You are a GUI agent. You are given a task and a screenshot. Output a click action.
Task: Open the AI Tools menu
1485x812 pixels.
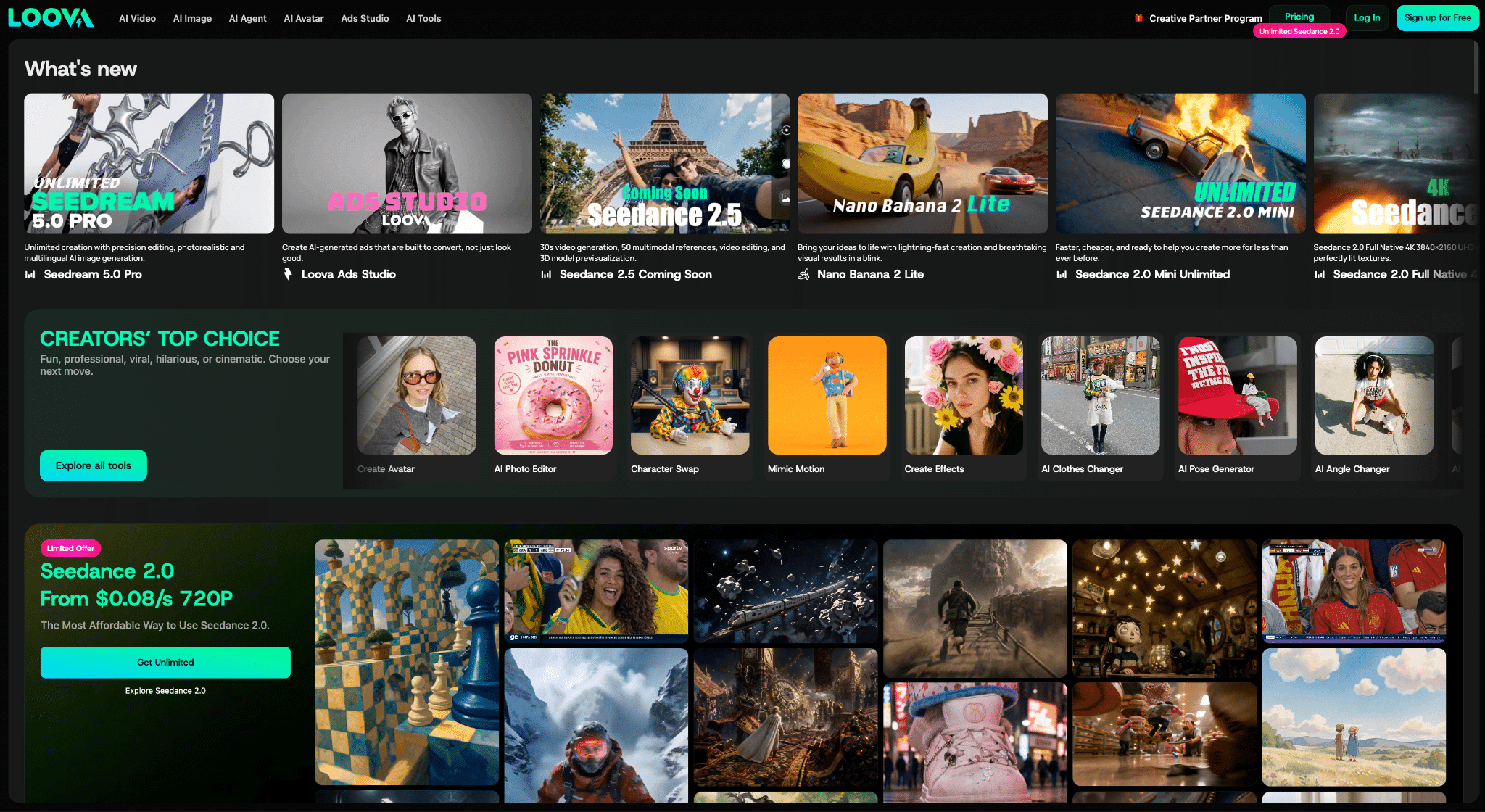pos(423,18)
